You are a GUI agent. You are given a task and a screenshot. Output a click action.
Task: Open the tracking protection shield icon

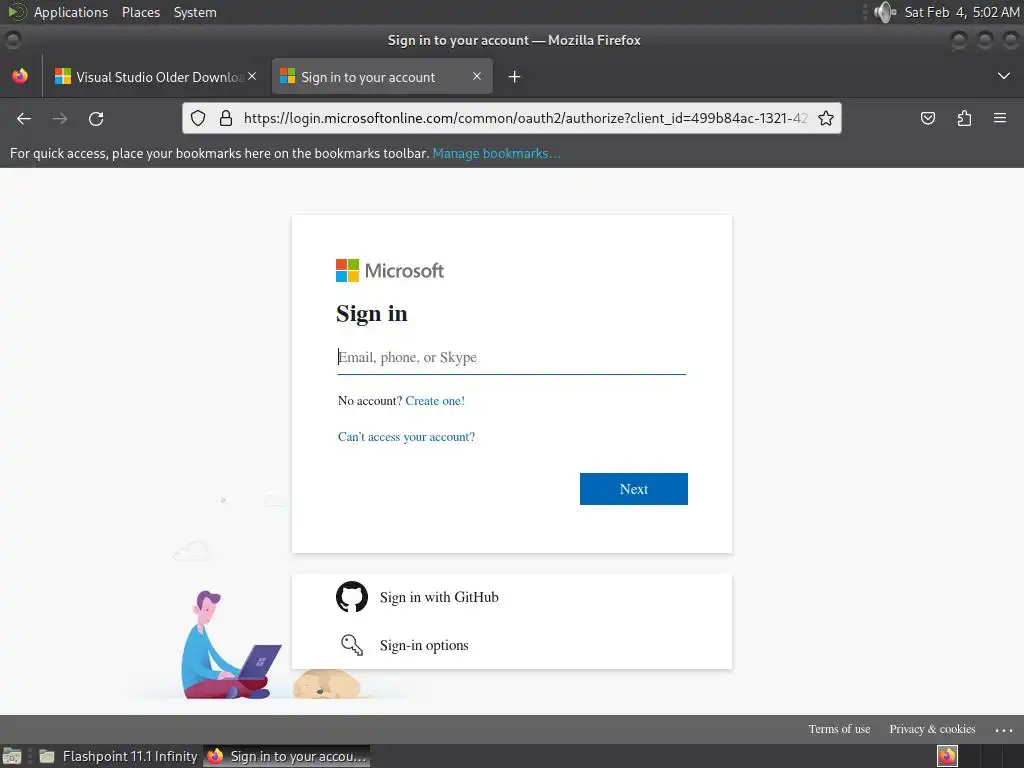pyautogui.click(x=198, y=118)
